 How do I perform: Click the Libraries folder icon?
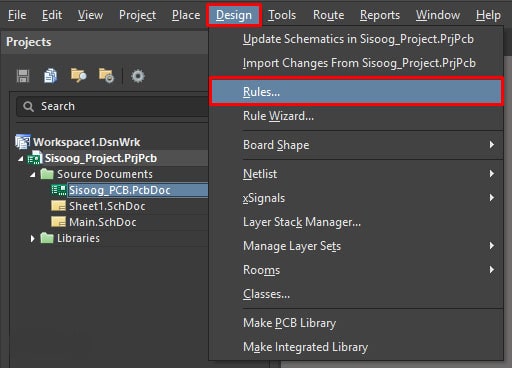pos(47,238)
